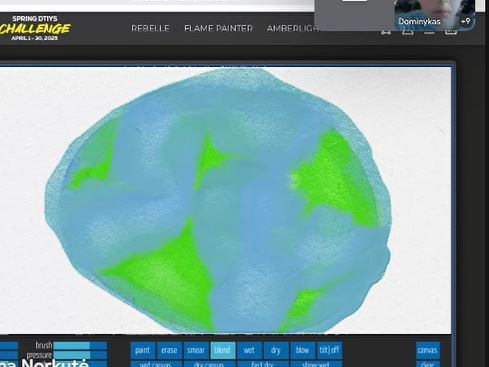Open the FLAME PAINTER menu item
Image resolution: width=489 pixels, height=367 pixels.
click(219, 28)
